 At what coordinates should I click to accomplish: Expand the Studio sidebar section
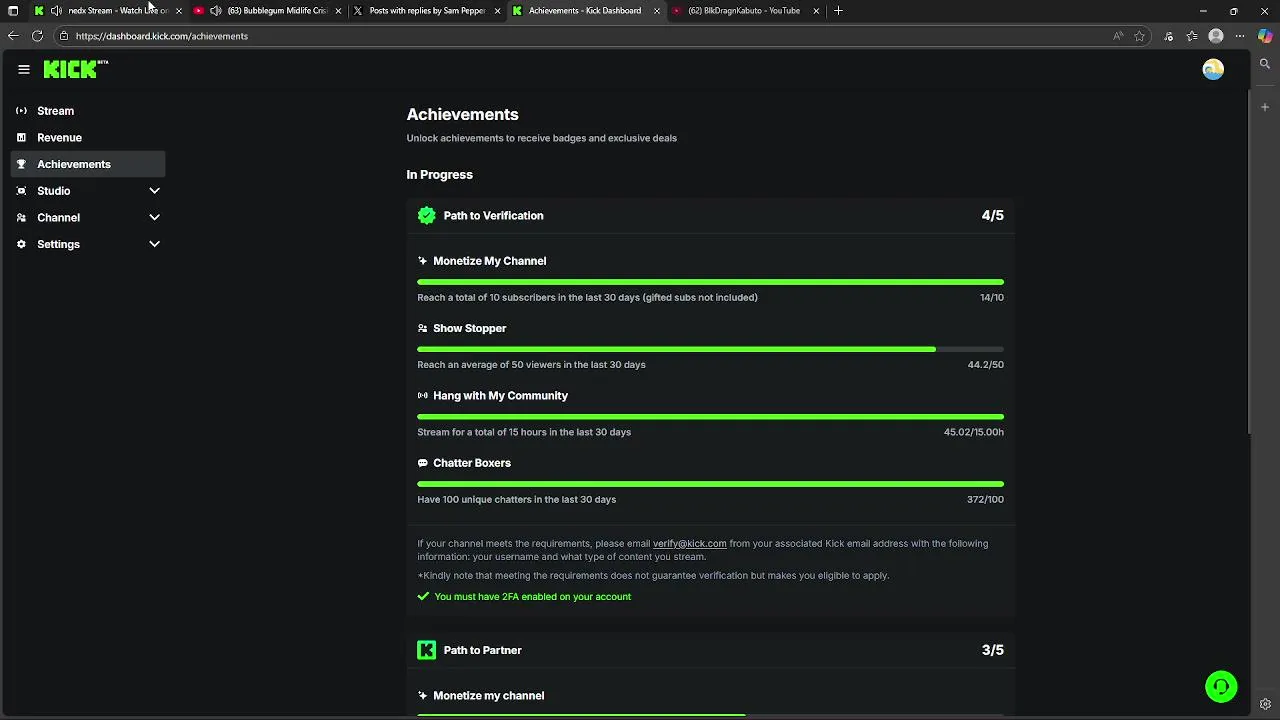point(154,191)
